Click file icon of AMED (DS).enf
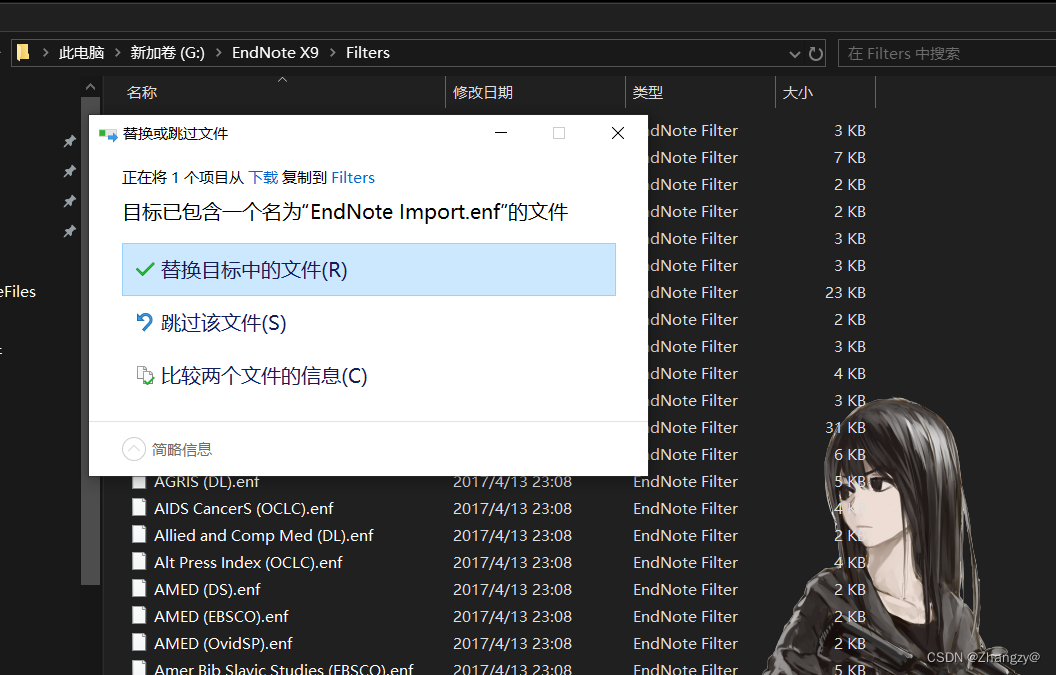 point(139,588)
